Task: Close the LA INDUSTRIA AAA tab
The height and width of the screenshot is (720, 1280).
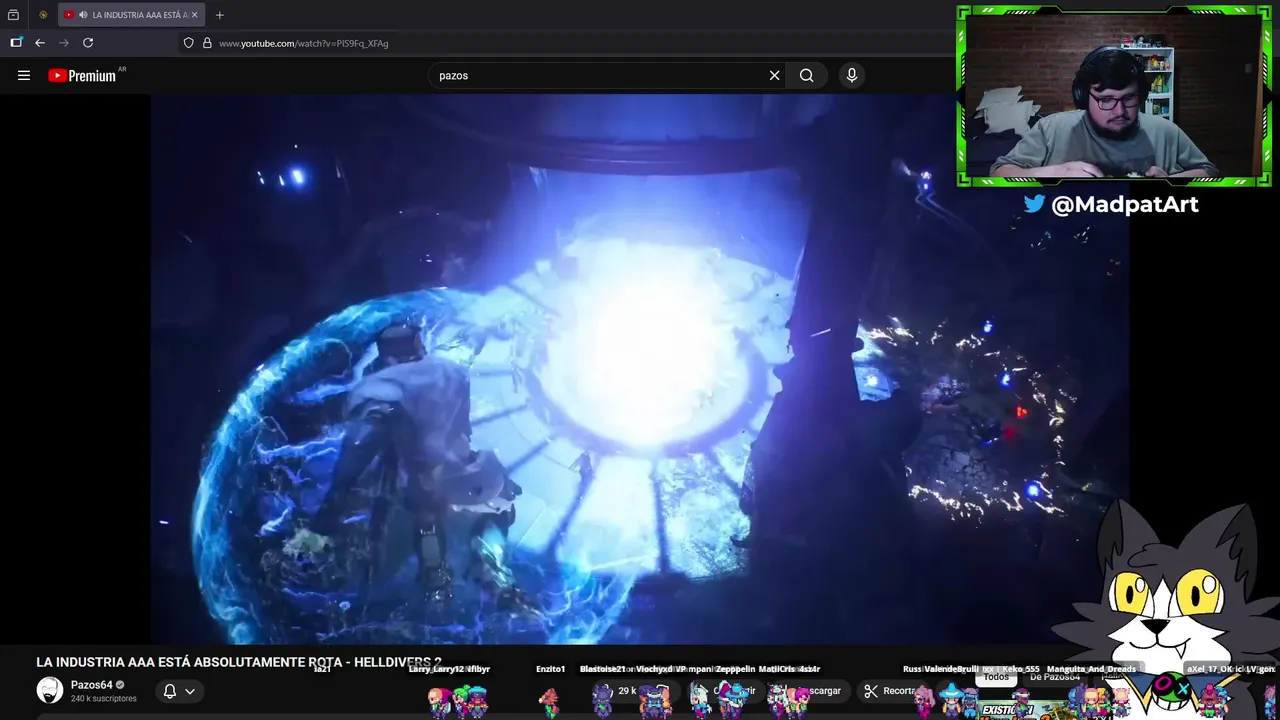Action: point(194,15)
